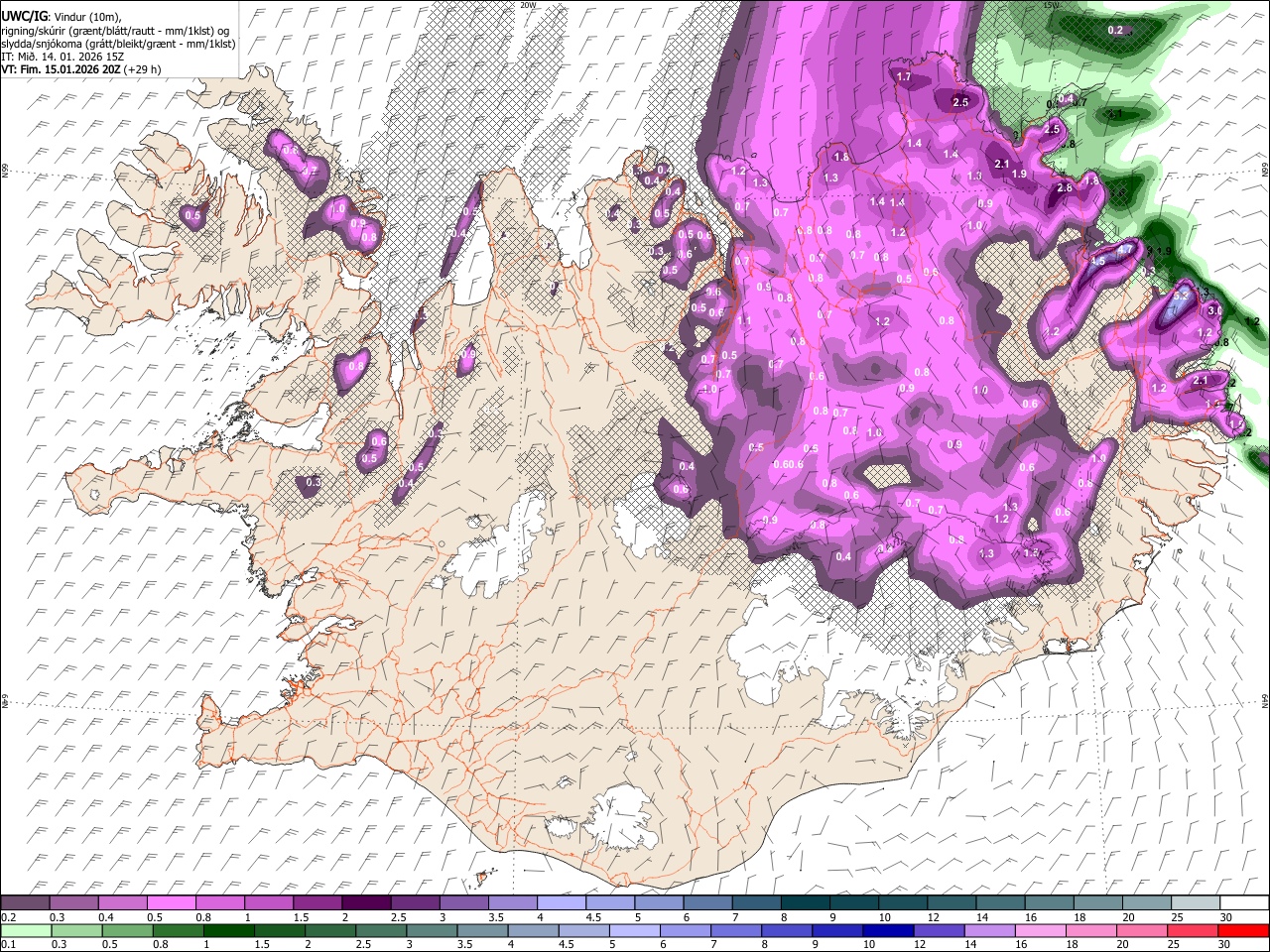Click the violet 14–16 swatch, bottom legend row
Screen dimensions: 1270x952
[x=990, y=930]
